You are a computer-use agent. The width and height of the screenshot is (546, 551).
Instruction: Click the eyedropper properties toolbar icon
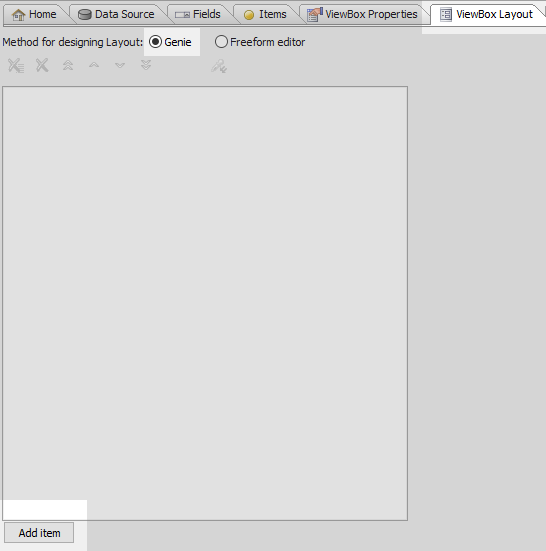click(219, 66)
